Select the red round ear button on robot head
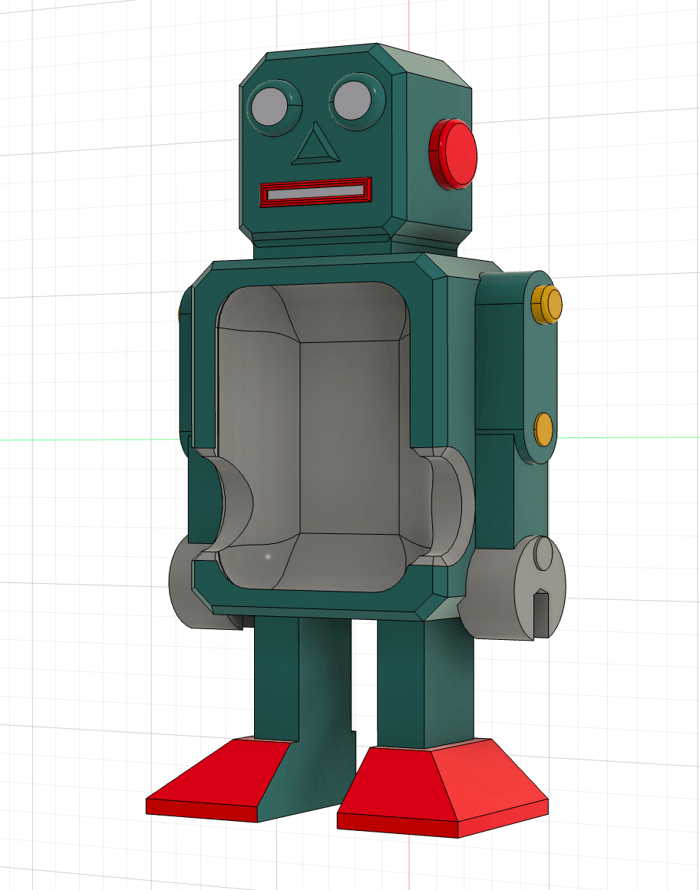 click(453, 154)
